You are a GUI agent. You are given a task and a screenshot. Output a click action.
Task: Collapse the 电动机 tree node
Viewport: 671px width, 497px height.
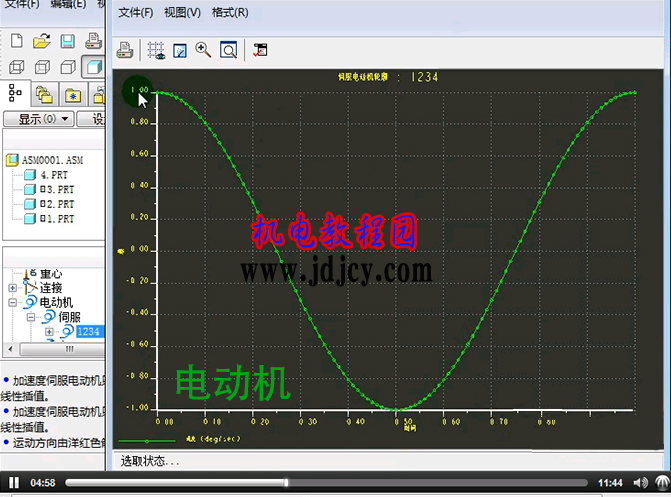pos(12,303)
